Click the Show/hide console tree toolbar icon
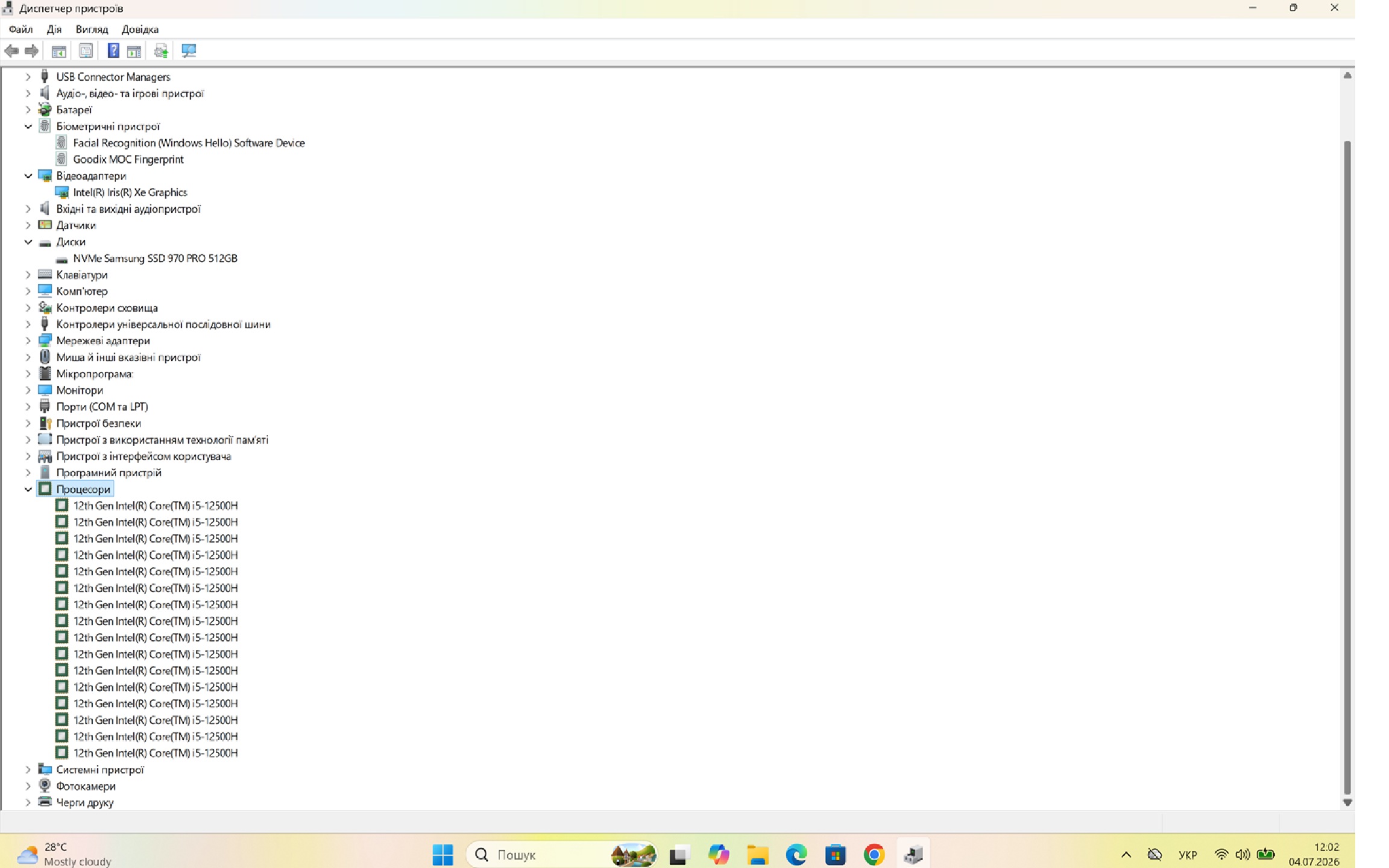The image size is (1389, 868). click(x=58, y=51)
